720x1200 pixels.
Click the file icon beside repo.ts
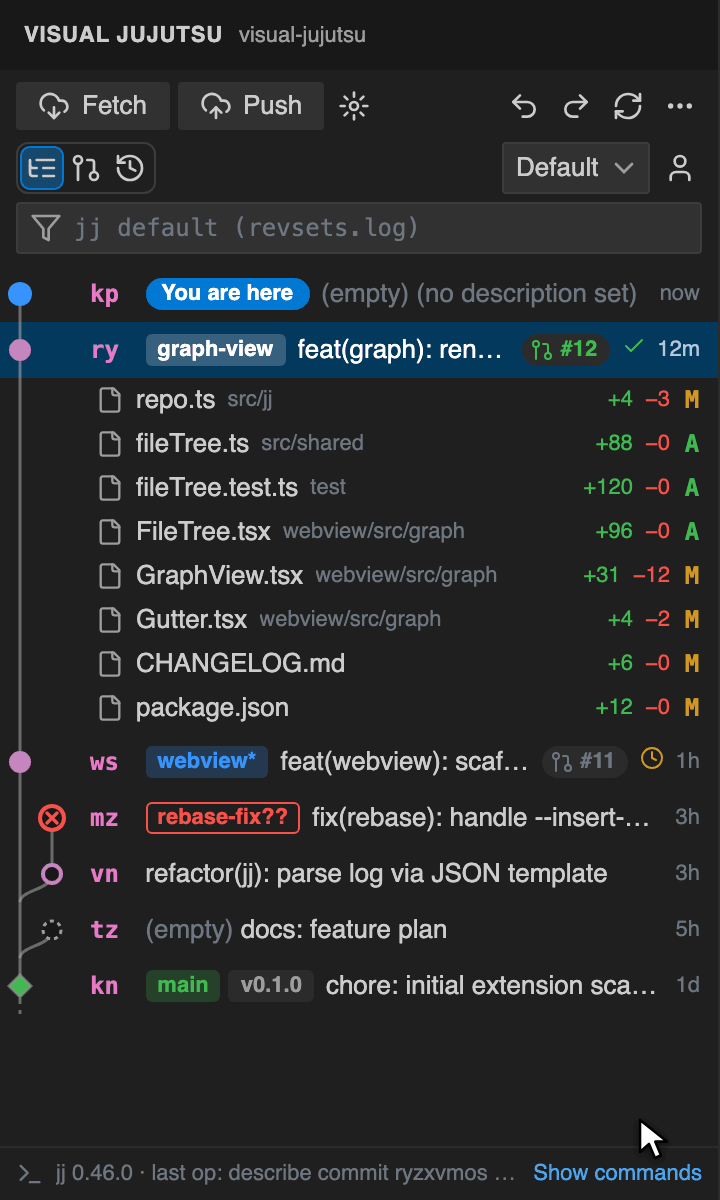point(110,400)
